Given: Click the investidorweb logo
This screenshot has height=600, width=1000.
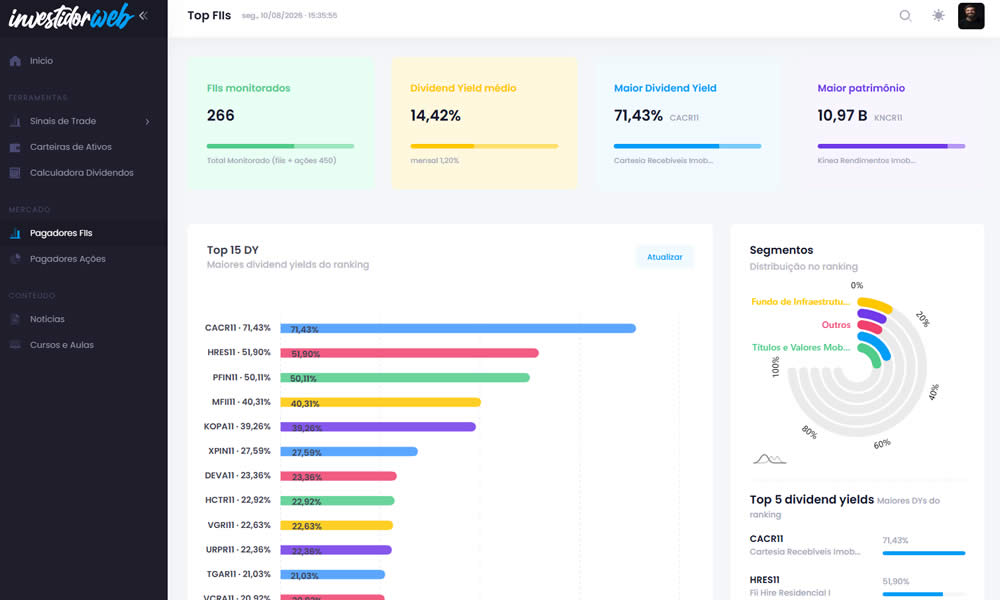Looking at the screenshot, I should point(70,17).
